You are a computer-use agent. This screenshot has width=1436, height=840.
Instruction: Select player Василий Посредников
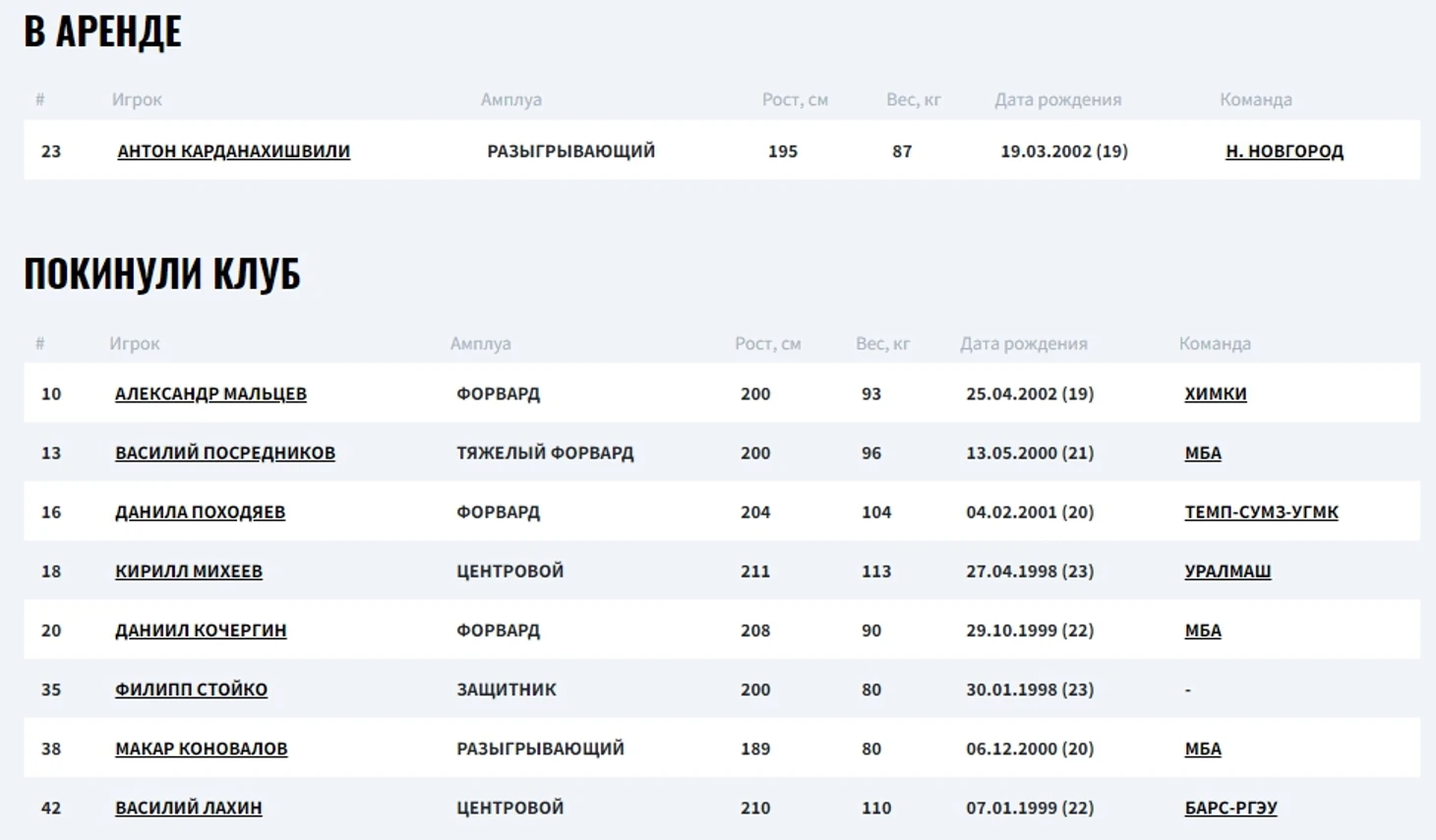click(224, 452)
